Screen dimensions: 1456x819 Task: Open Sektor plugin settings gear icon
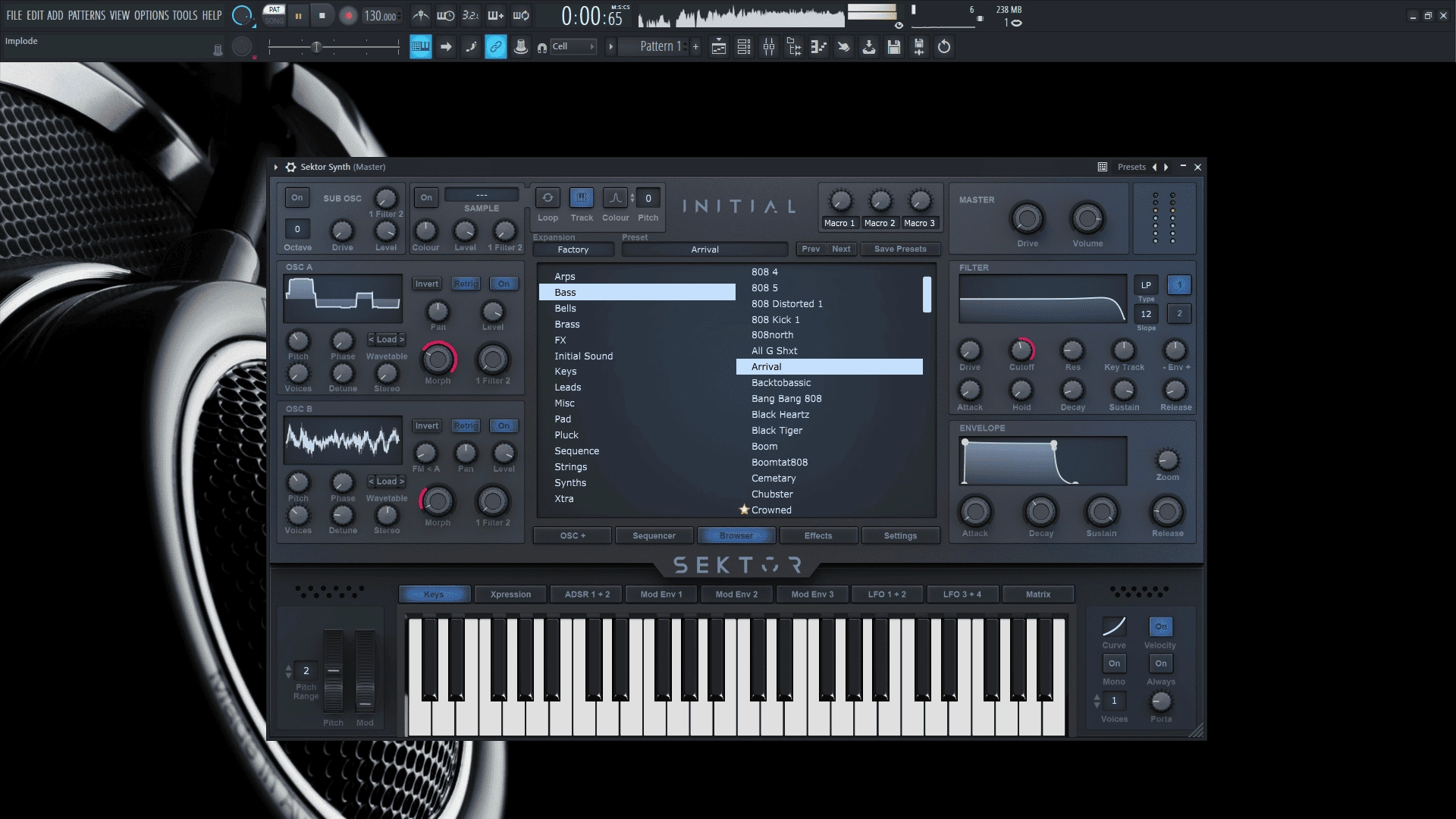pyautogui.click(x=290, y=167)
